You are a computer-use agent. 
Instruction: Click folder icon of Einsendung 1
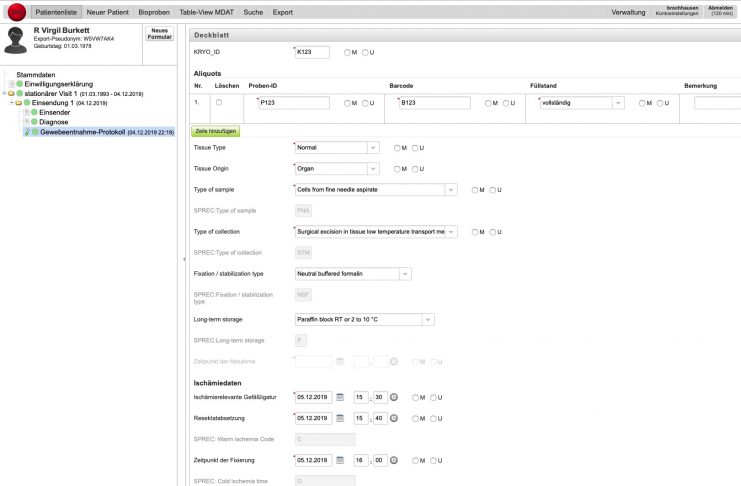[x=19, y=103]
